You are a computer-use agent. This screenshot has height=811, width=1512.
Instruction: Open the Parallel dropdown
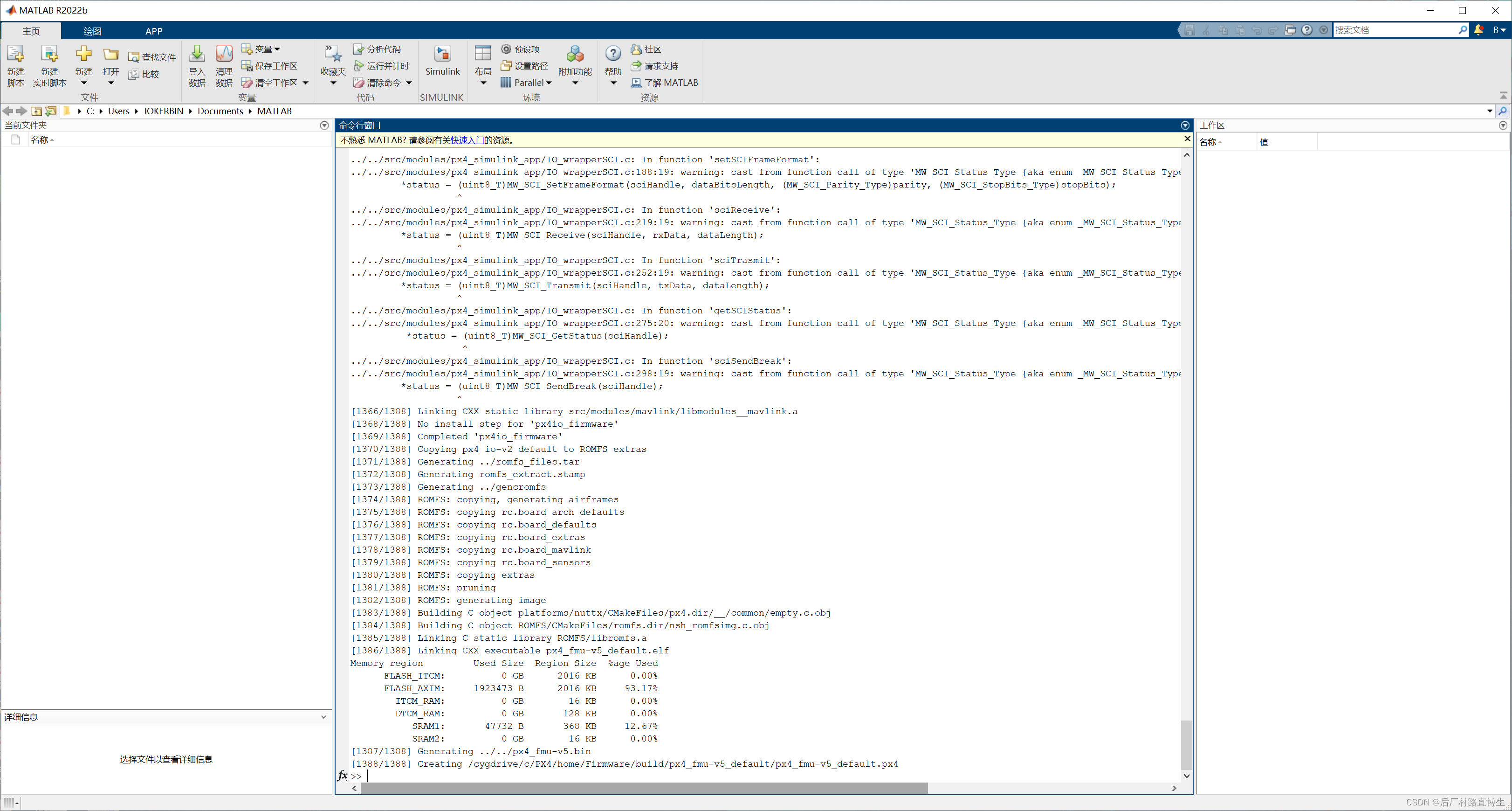[526, 83]
